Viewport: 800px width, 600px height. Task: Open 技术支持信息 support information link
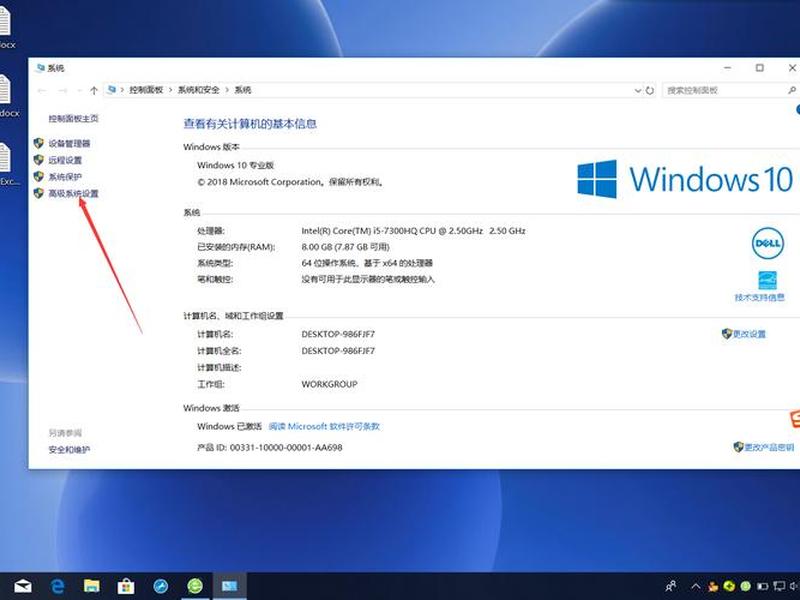[760, 297]
